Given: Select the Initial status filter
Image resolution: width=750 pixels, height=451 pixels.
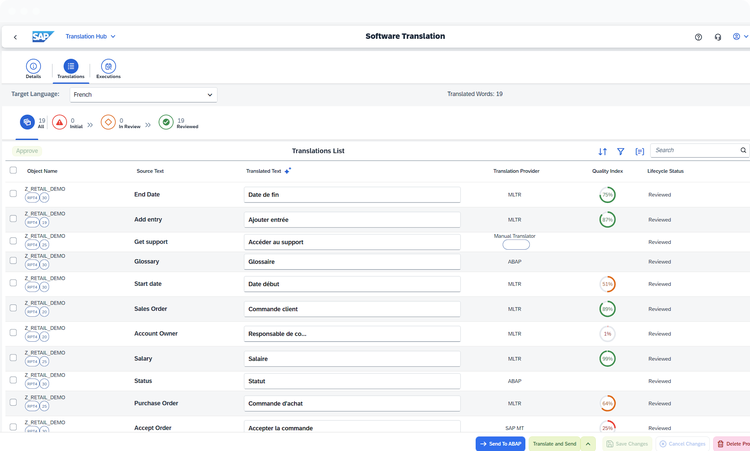Looking at the screenshot, I should tap(67, 122).
